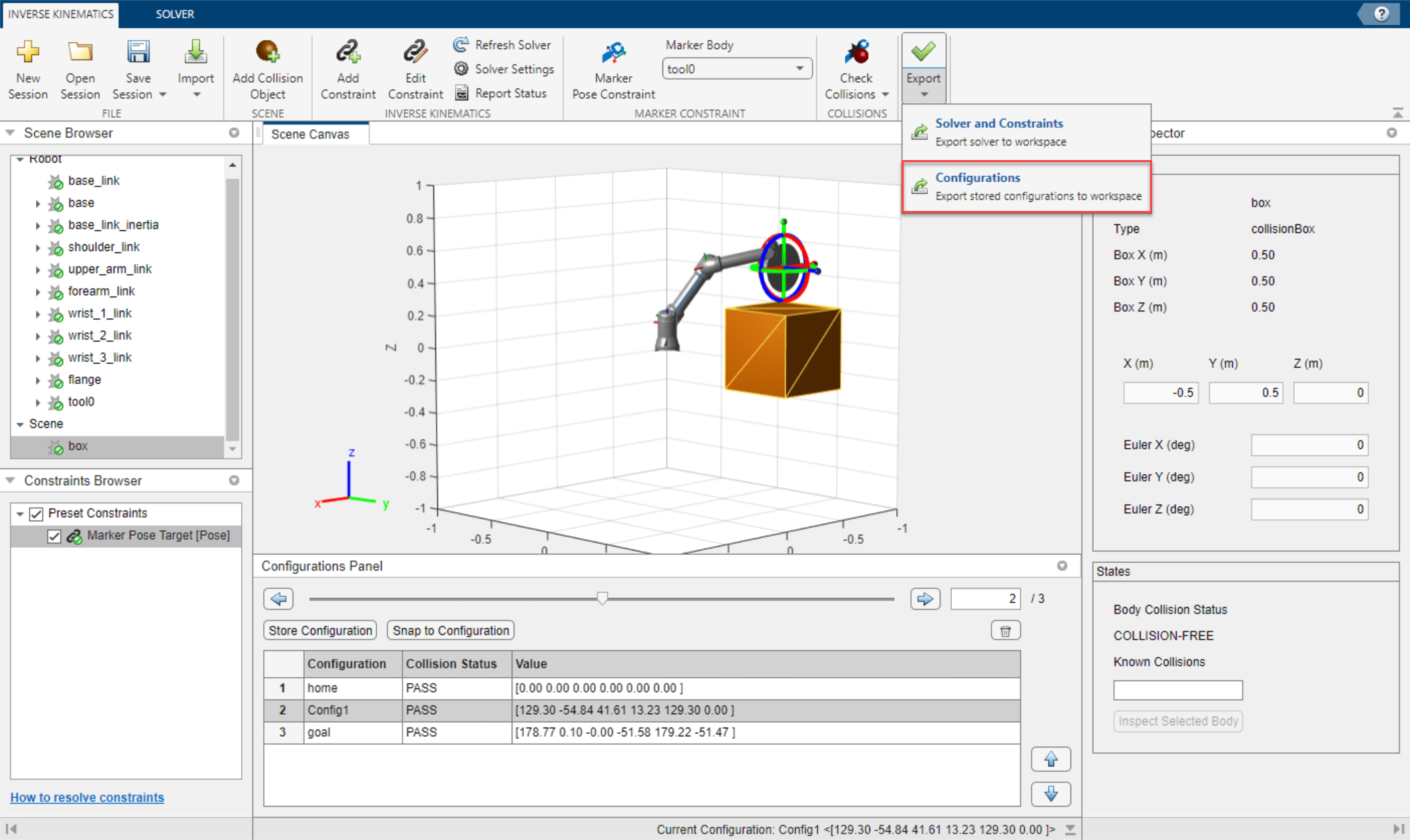Open the Edit Constraint tool
Viewport: 1410px width, 840px height.
(415, 52)
